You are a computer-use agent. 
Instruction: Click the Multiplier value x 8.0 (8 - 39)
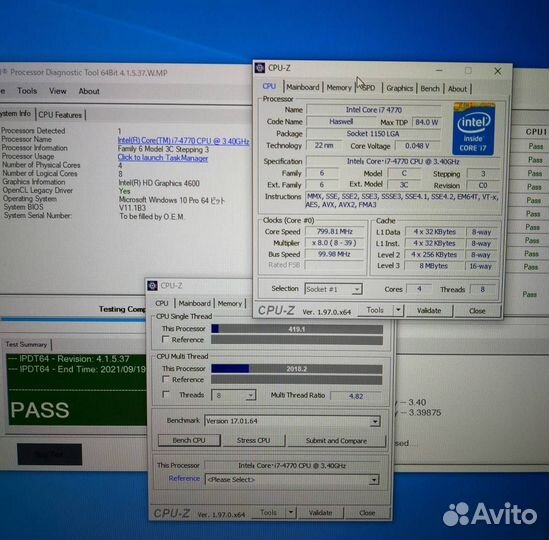click(x=334, y=243)
